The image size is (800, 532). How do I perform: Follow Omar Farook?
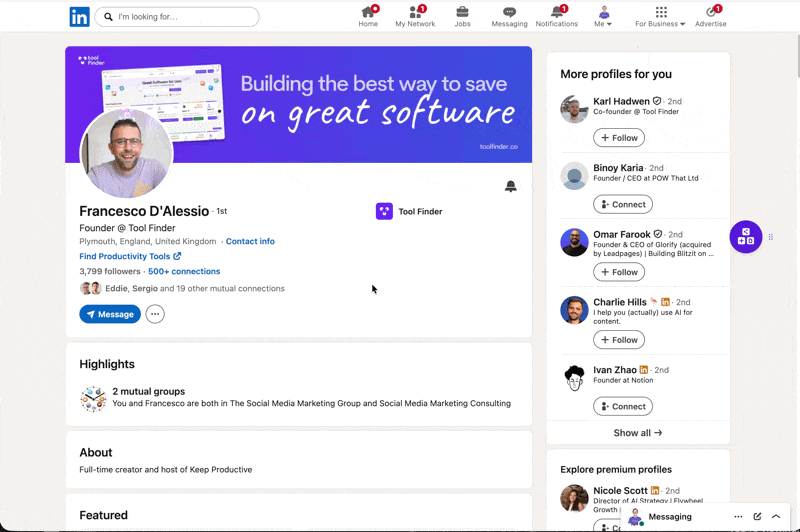pos(619,272)
